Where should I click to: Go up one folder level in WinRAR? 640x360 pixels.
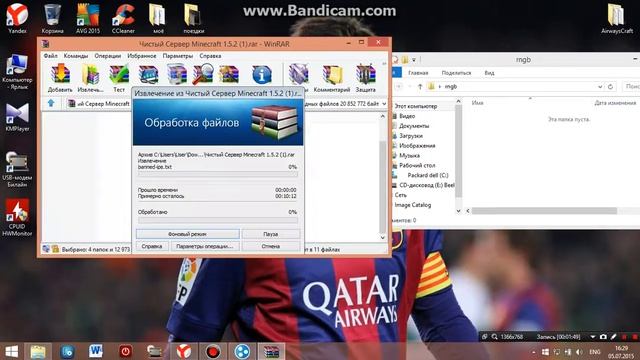pyautogui.click(x=51, y=103)
